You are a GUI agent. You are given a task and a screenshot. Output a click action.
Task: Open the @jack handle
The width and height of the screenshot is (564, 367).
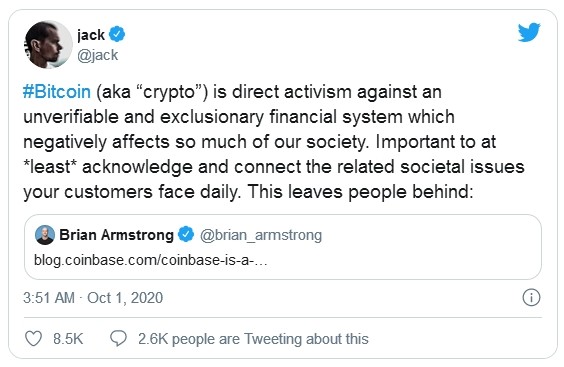98,55
